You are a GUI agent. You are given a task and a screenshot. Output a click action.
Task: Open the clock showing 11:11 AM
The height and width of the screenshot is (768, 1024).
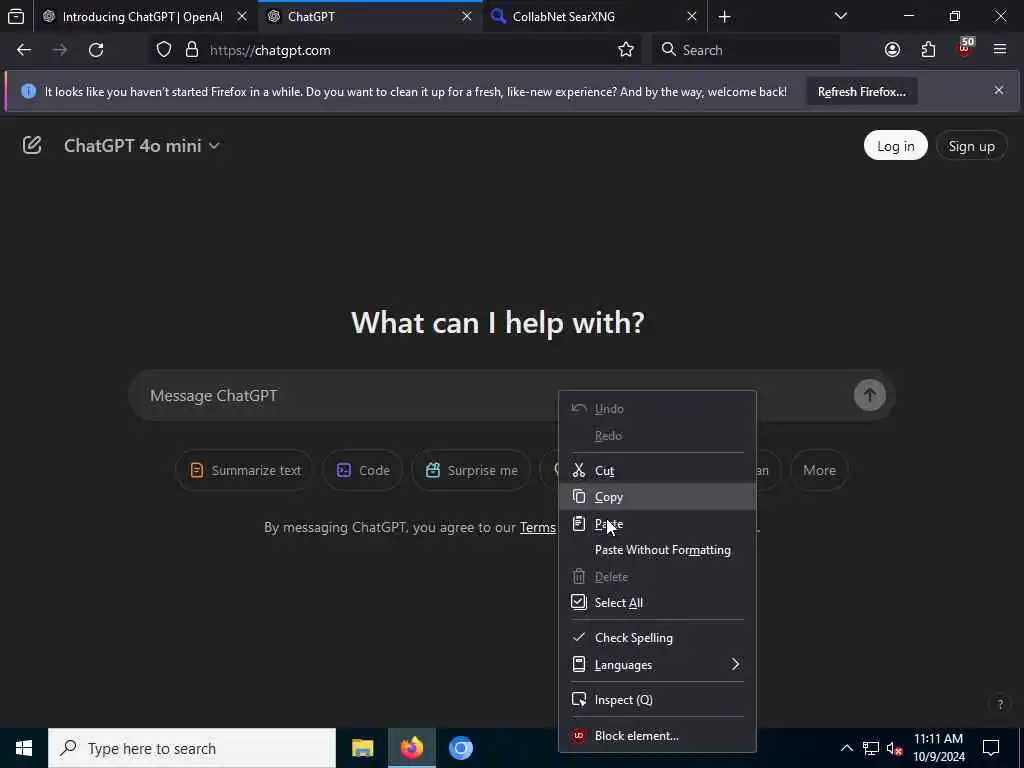[x=938, y=748]
